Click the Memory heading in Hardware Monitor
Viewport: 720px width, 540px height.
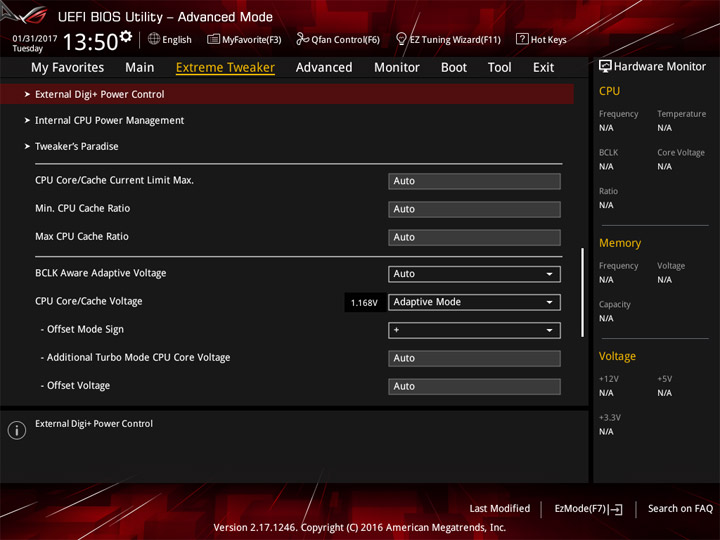[620, 243]
